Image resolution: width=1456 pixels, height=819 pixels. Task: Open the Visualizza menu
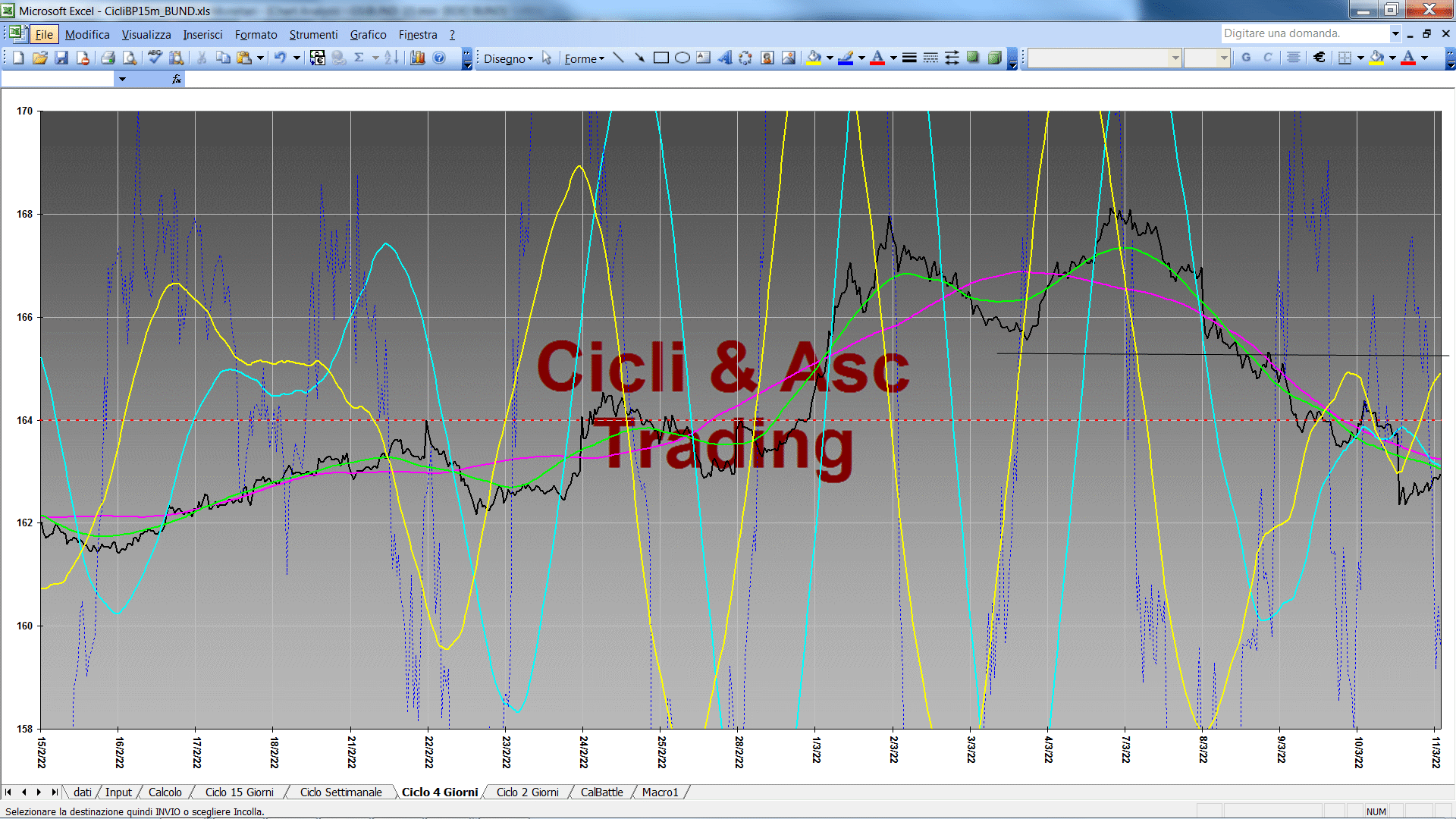click(x=146, y=35)
